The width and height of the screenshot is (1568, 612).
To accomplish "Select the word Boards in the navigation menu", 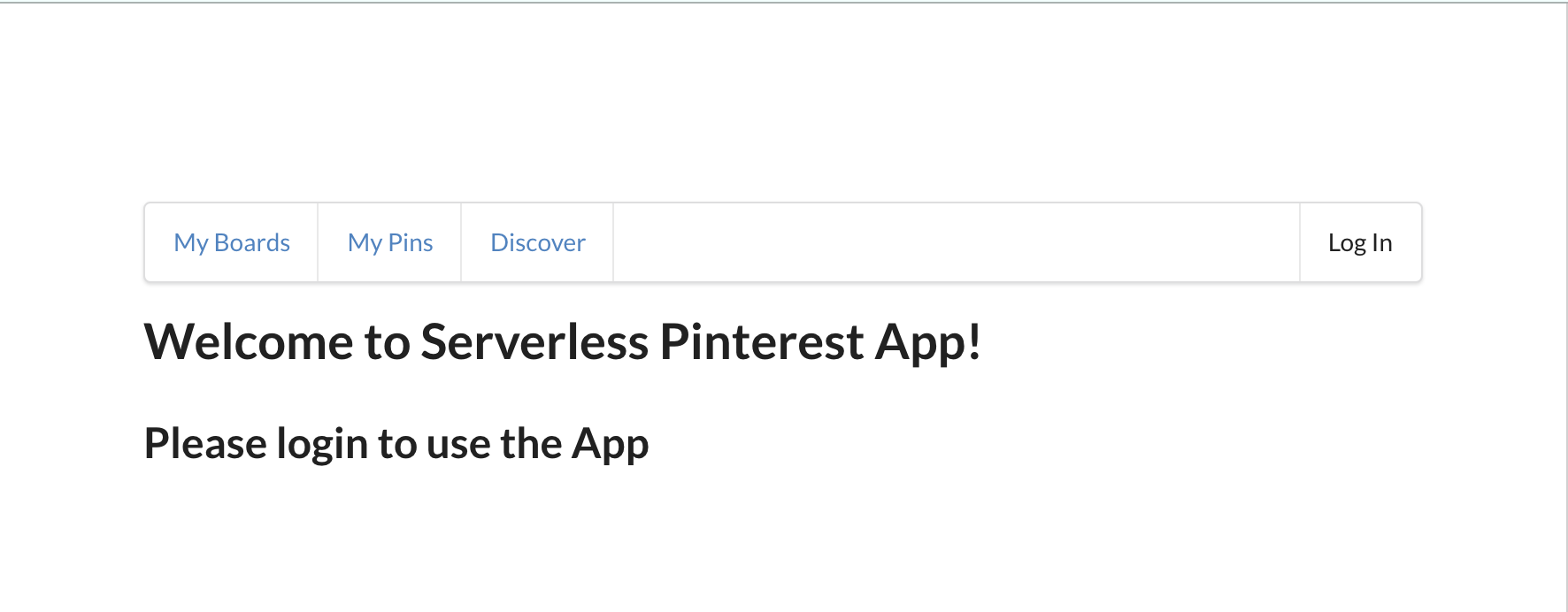I will pos(252,242).
